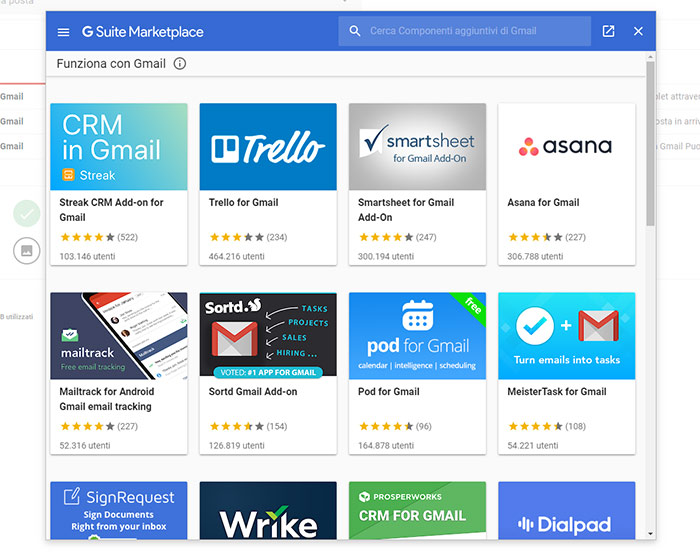Click the Pod for Gmail title
The image size is (700, 560).
(x=389, y=392)
